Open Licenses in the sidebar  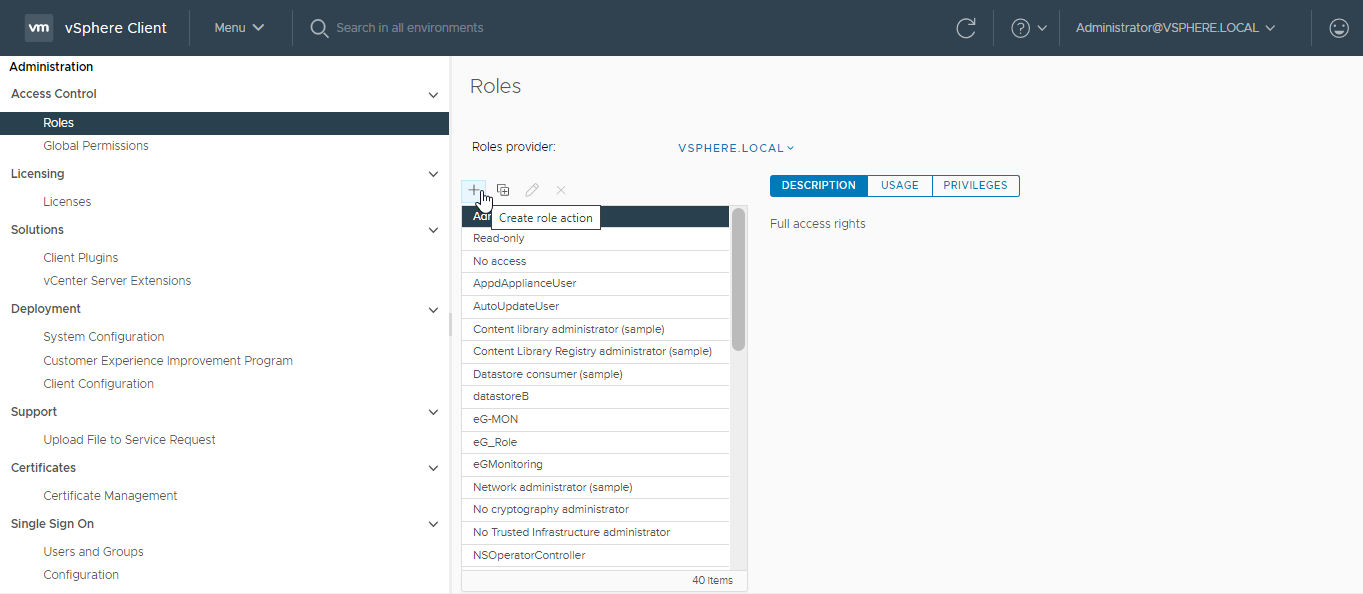[67, 202]
